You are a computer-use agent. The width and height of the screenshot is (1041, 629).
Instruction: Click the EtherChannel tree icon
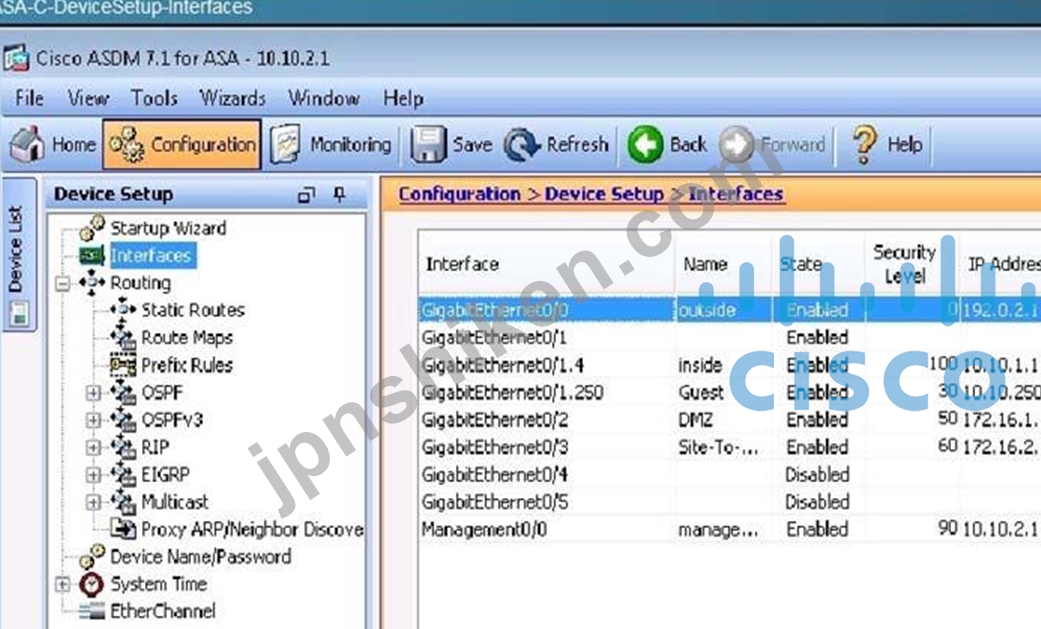click(x=92, y=611)
